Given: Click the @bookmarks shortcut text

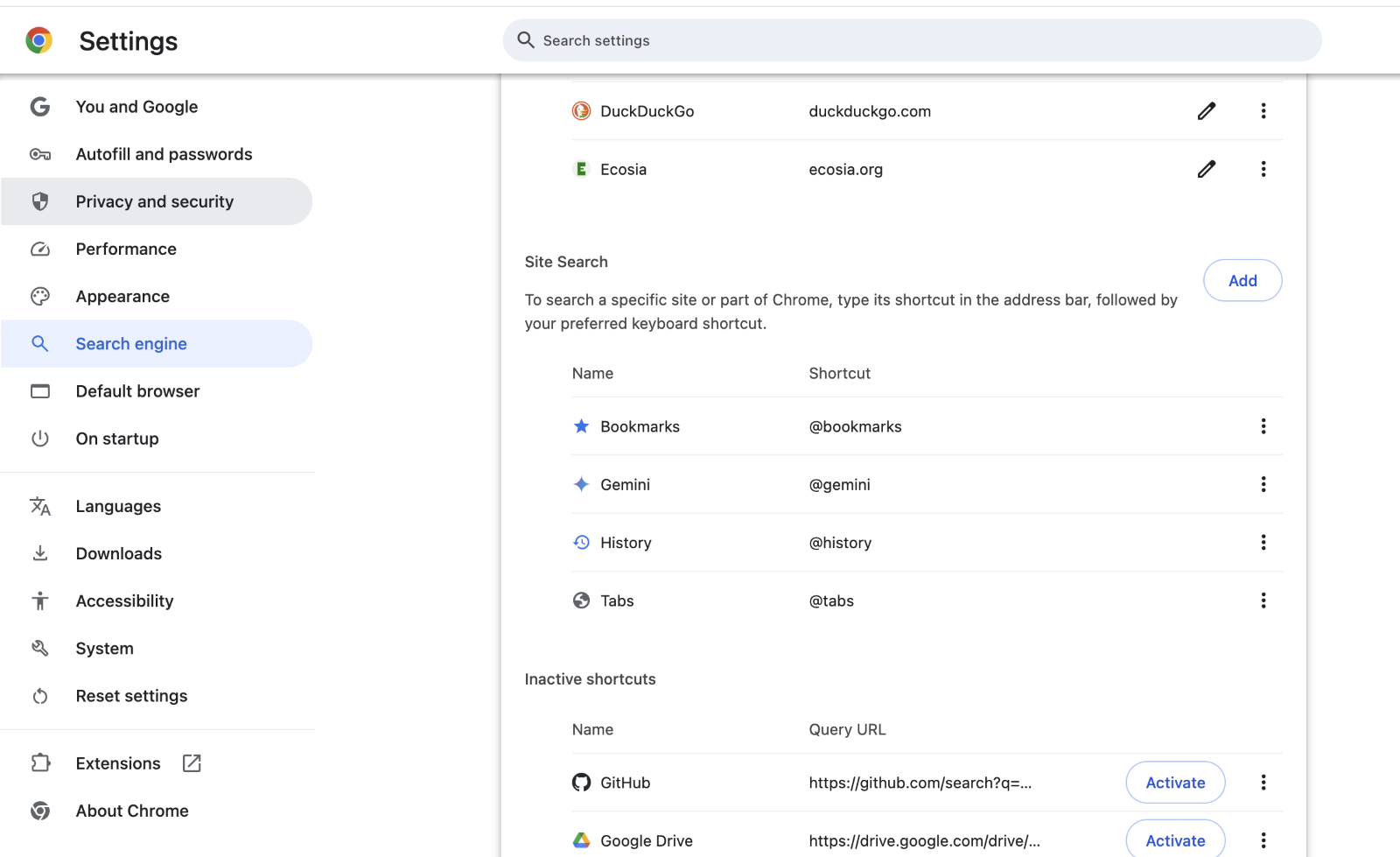Looking at the screenshot, I should (855, 426).
